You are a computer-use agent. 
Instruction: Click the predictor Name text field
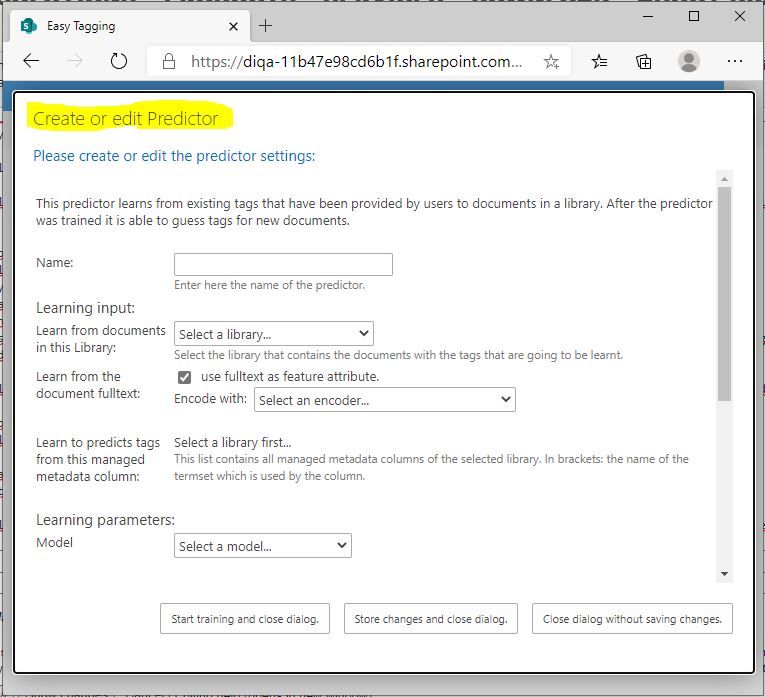click(x=283, y=264)
